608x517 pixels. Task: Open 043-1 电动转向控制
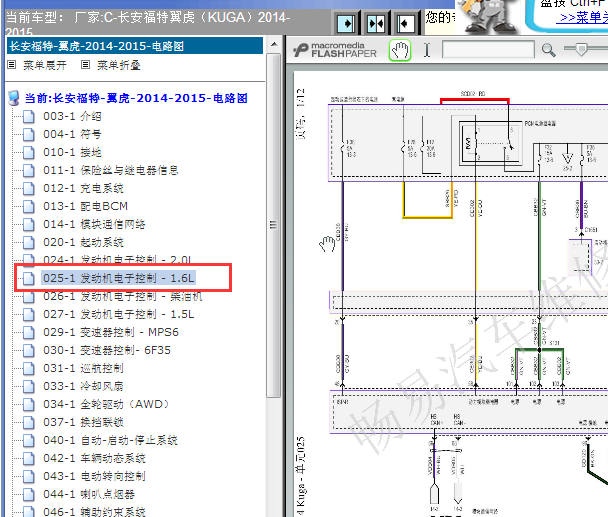tap(94, 476)
